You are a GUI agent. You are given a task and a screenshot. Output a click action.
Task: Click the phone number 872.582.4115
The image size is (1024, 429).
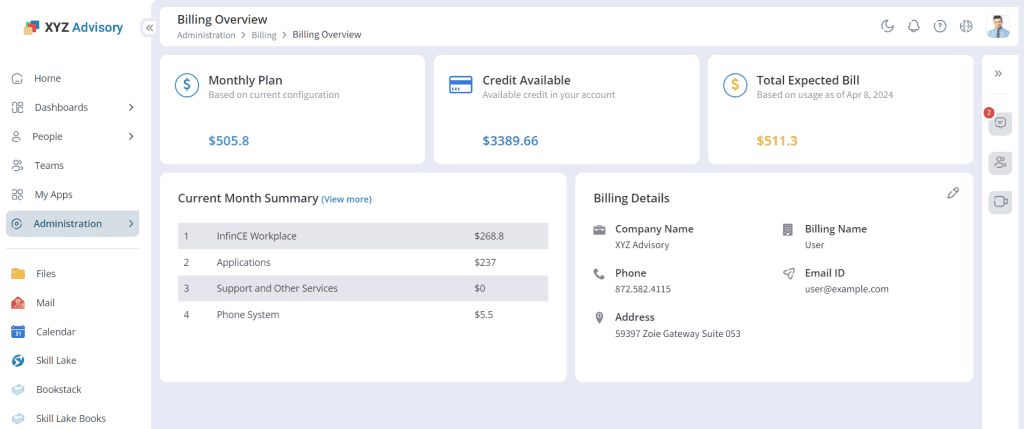[643, 289]
